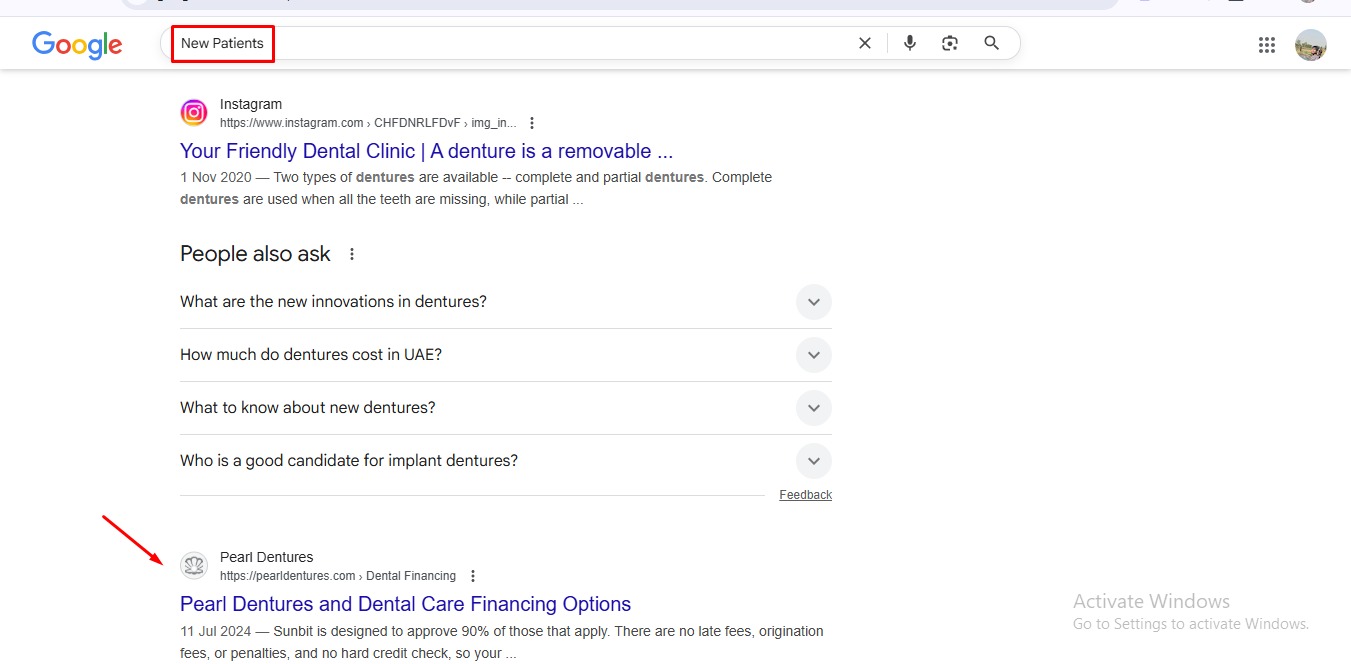Click the Google logo

coord(77,44)
